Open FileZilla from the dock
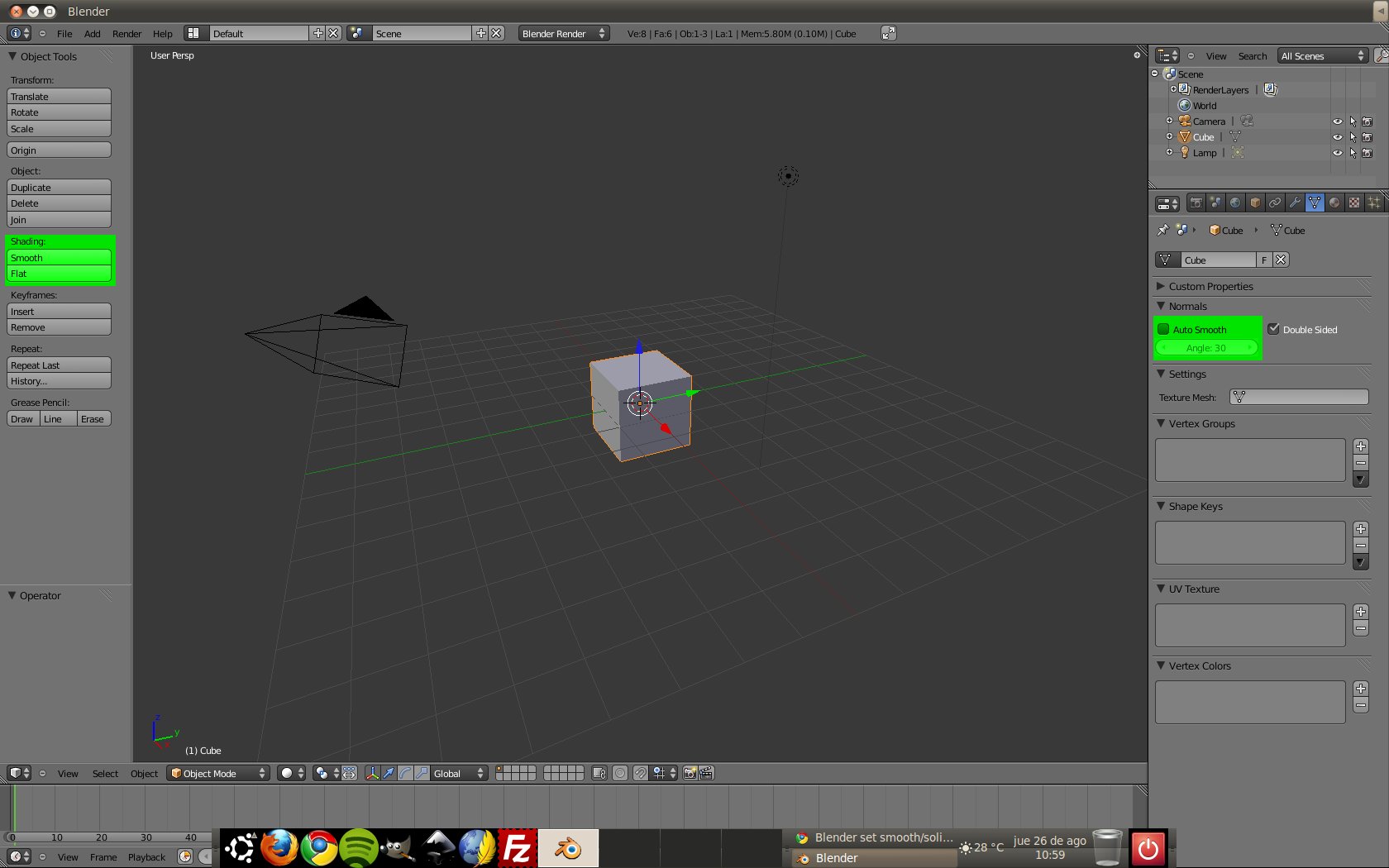 pos(517,848)
